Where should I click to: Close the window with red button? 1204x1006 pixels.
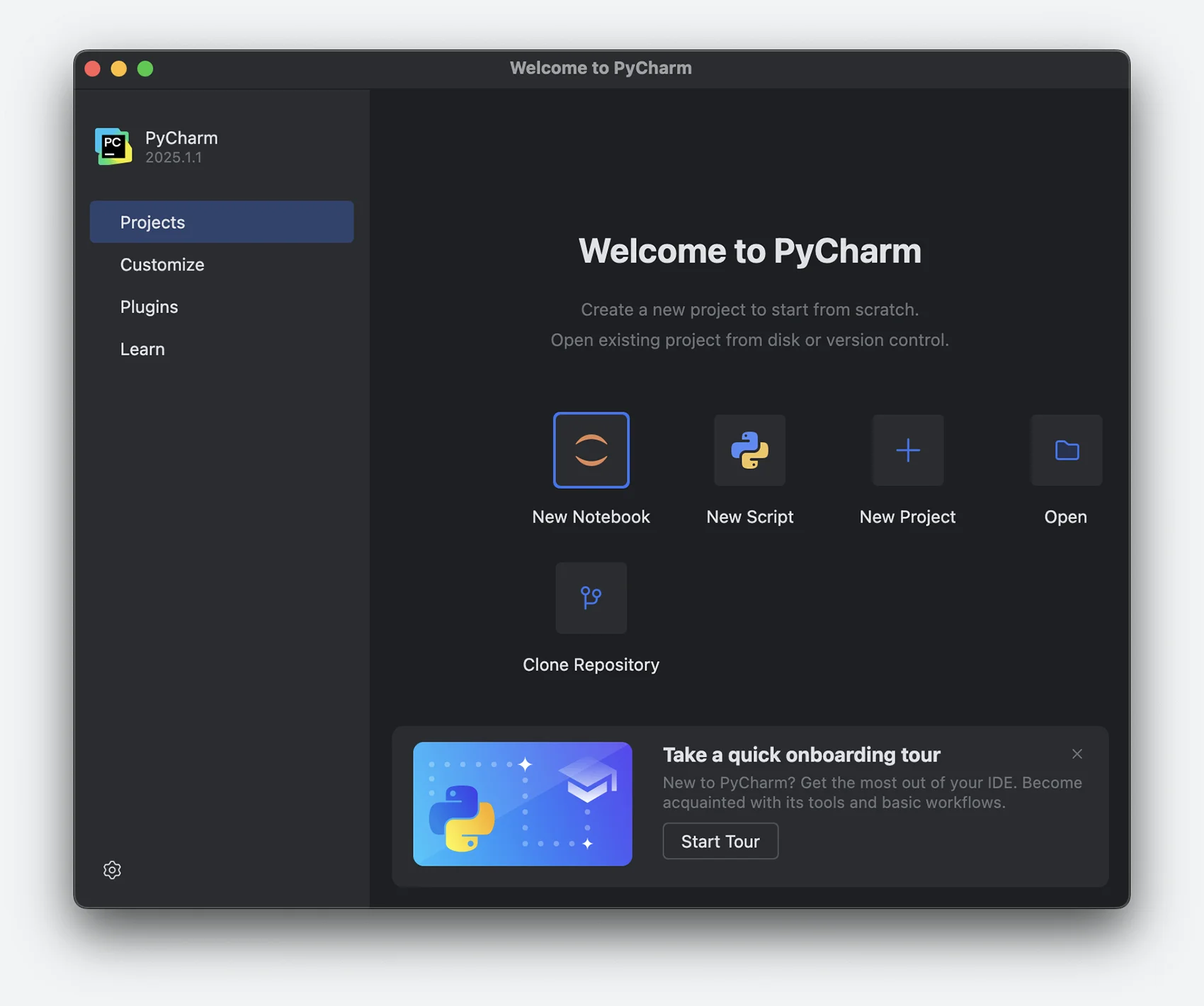pos(92,69)
